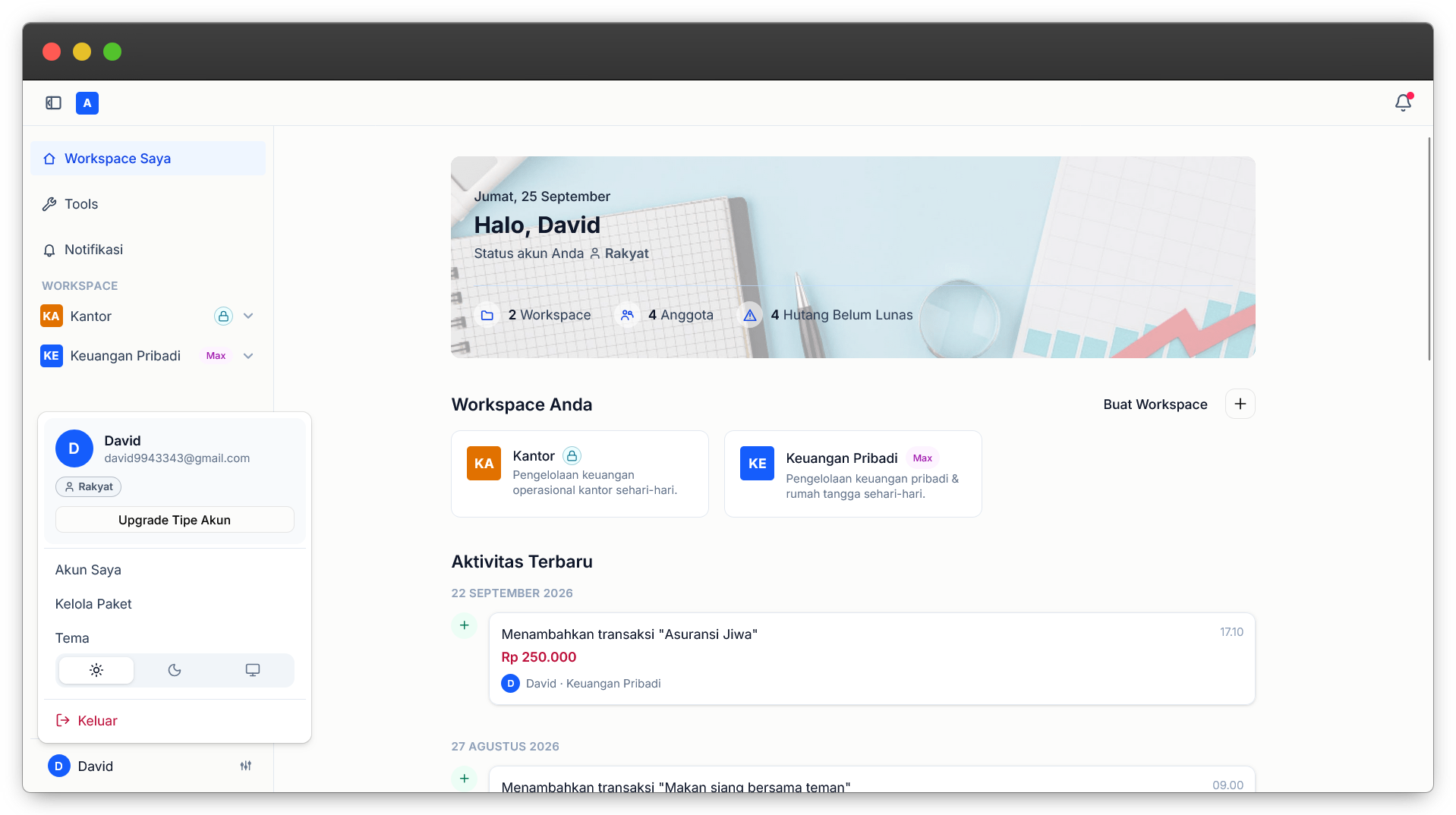Image resolution: width=1456 pixels, height=815 pixels.
Task: Click the Upgrade Tipe Akun button
Action: [175, 520]
